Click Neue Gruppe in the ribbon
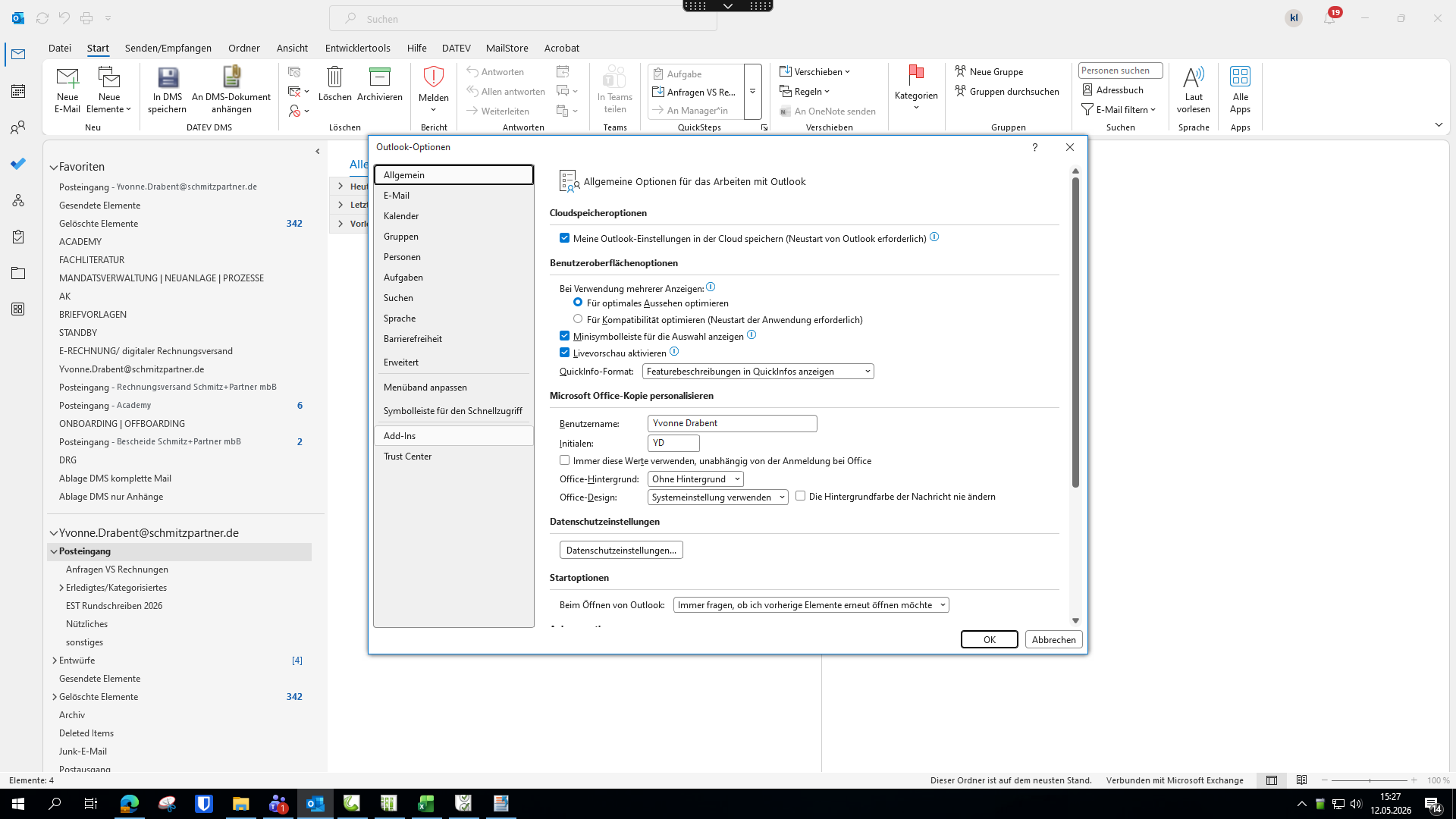The width and height of the screenshot is (1456, 819). pos(989,71)
